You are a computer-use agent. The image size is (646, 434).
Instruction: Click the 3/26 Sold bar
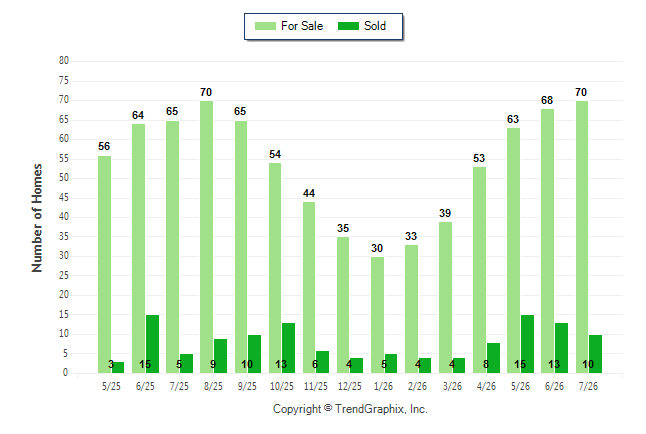(459, 366)
